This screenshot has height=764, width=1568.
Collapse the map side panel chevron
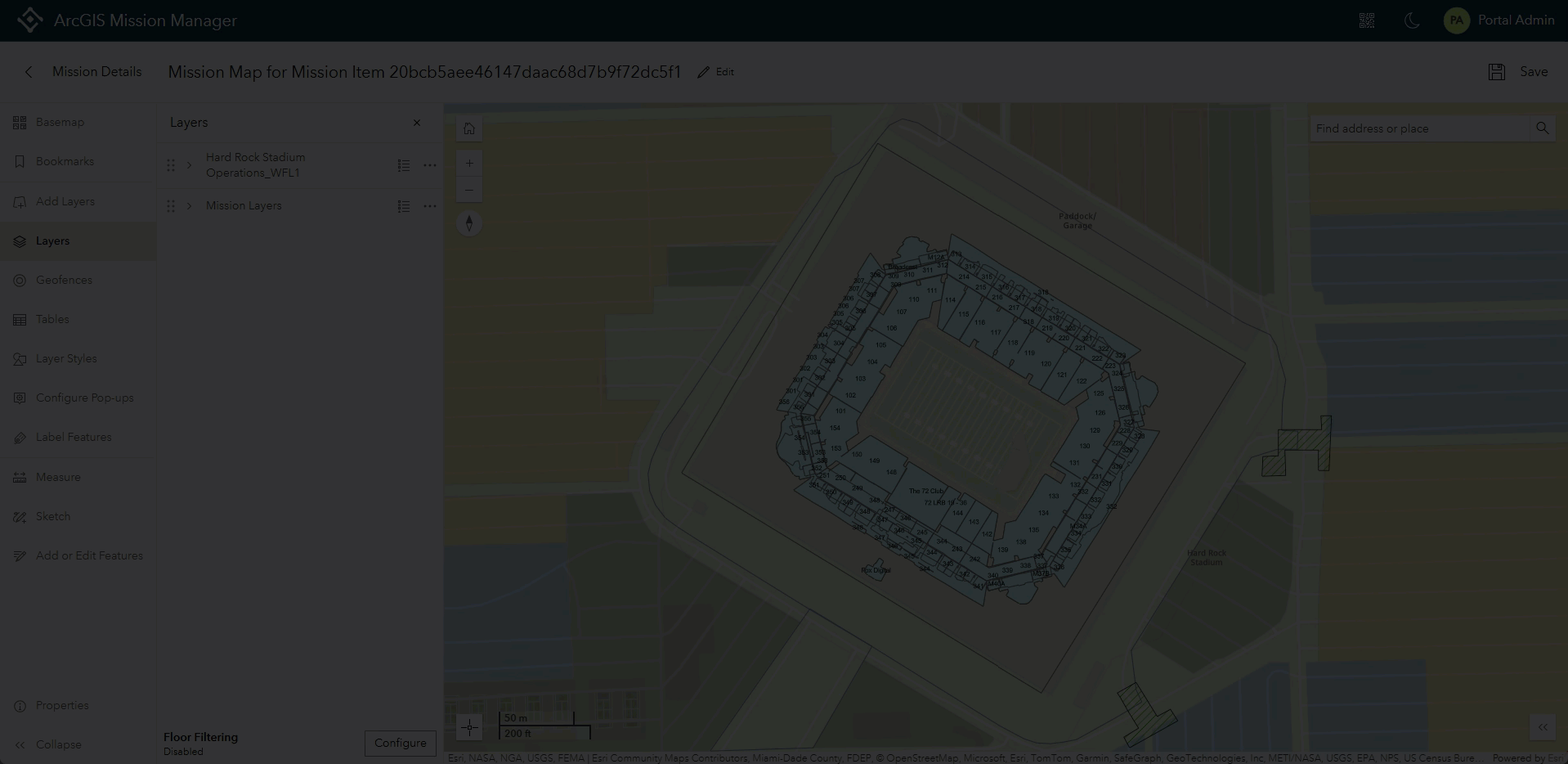(x=1543, y=727)
